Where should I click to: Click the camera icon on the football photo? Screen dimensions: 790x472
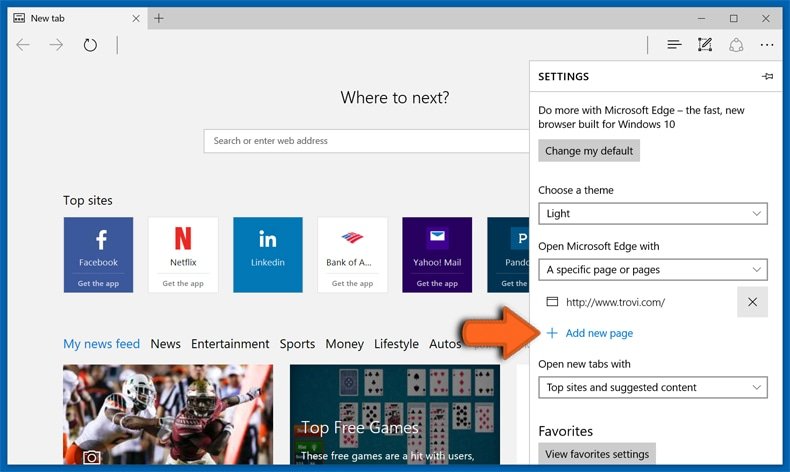92,456
